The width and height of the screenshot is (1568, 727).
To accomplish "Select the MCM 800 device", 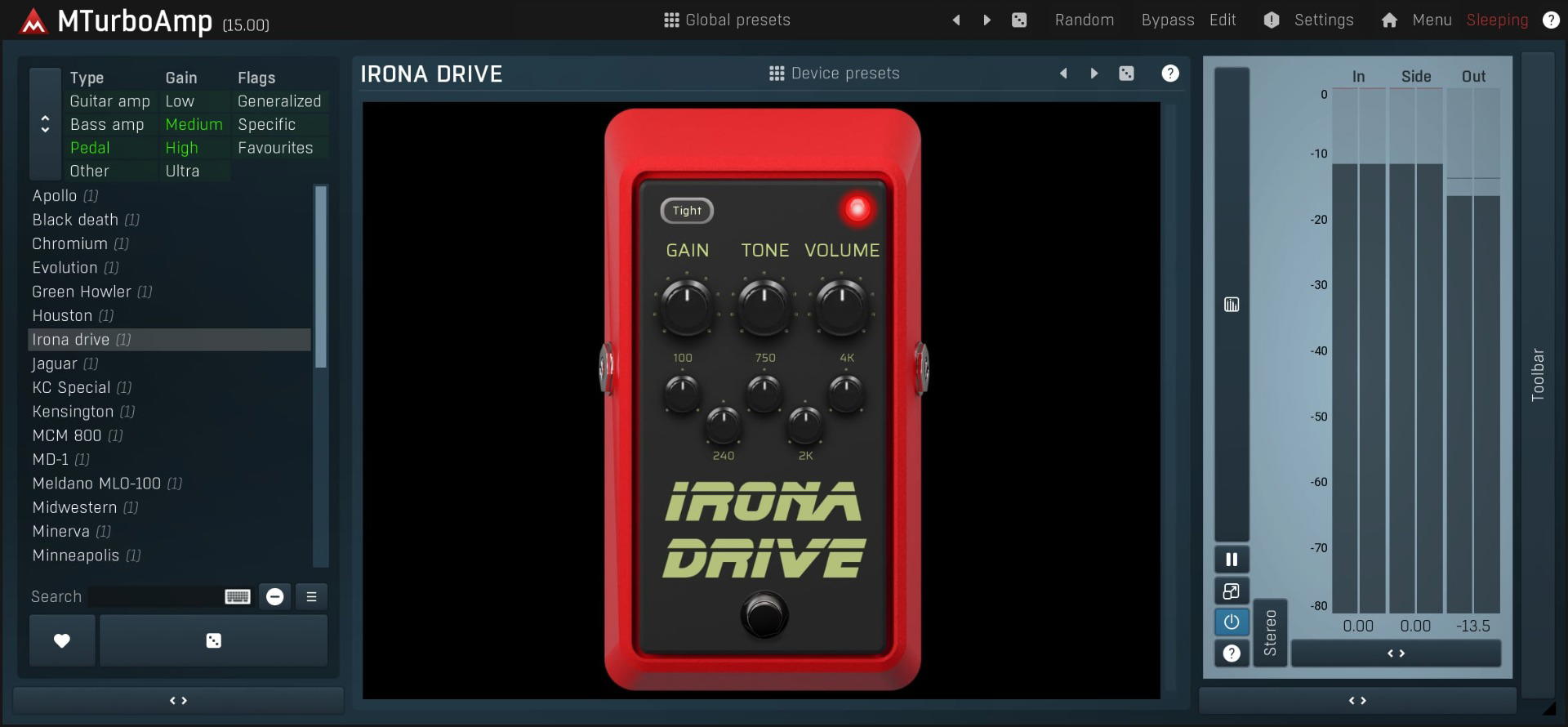I will [x=170, y=435].
